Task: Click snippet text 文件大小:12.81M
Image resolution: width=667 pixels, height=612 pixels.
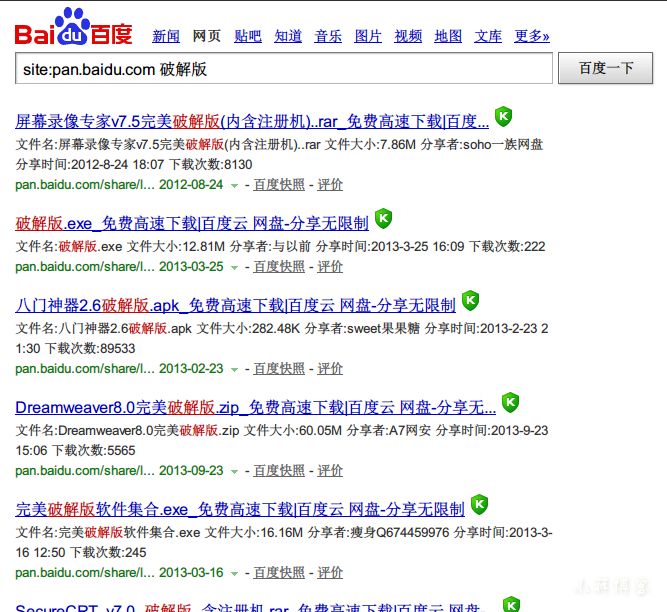Action: click(176, 247)
